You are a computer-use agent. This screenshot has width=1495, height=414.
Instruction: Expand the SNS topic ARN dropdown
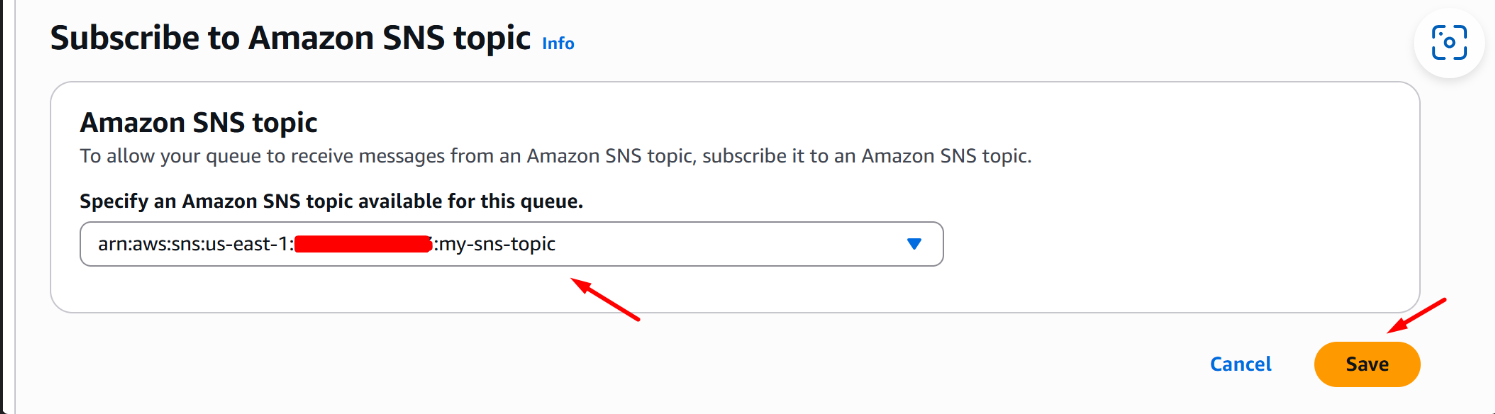coord(511,244)
